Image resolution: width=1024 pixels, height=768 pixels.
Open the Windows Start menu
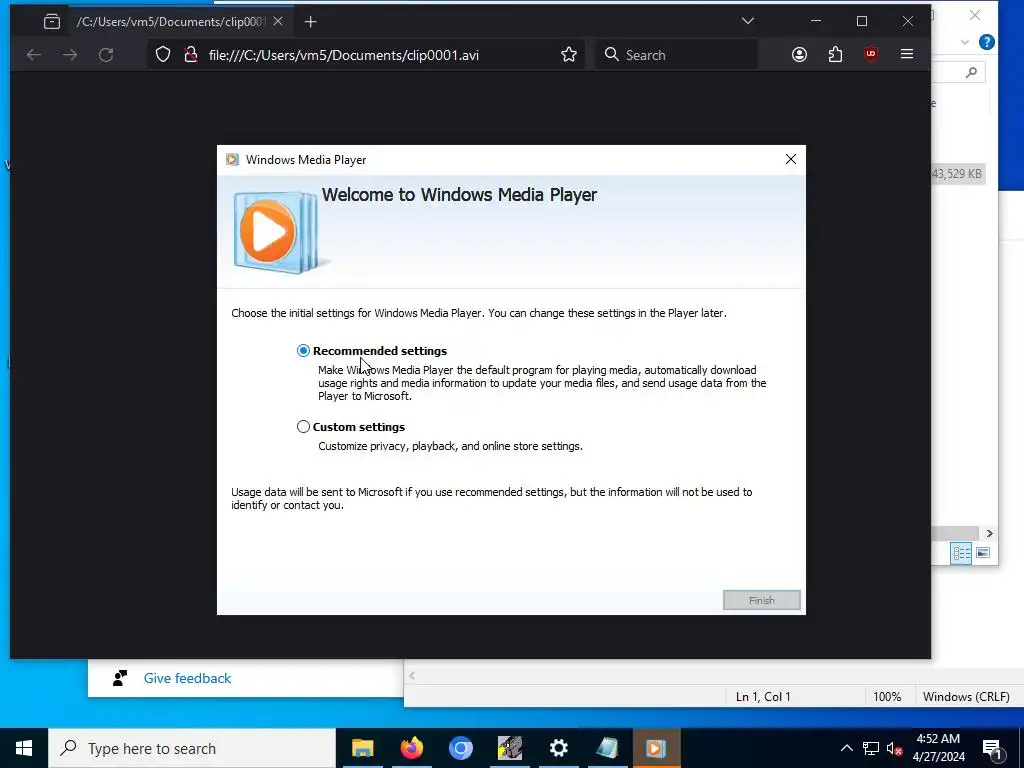24,748
